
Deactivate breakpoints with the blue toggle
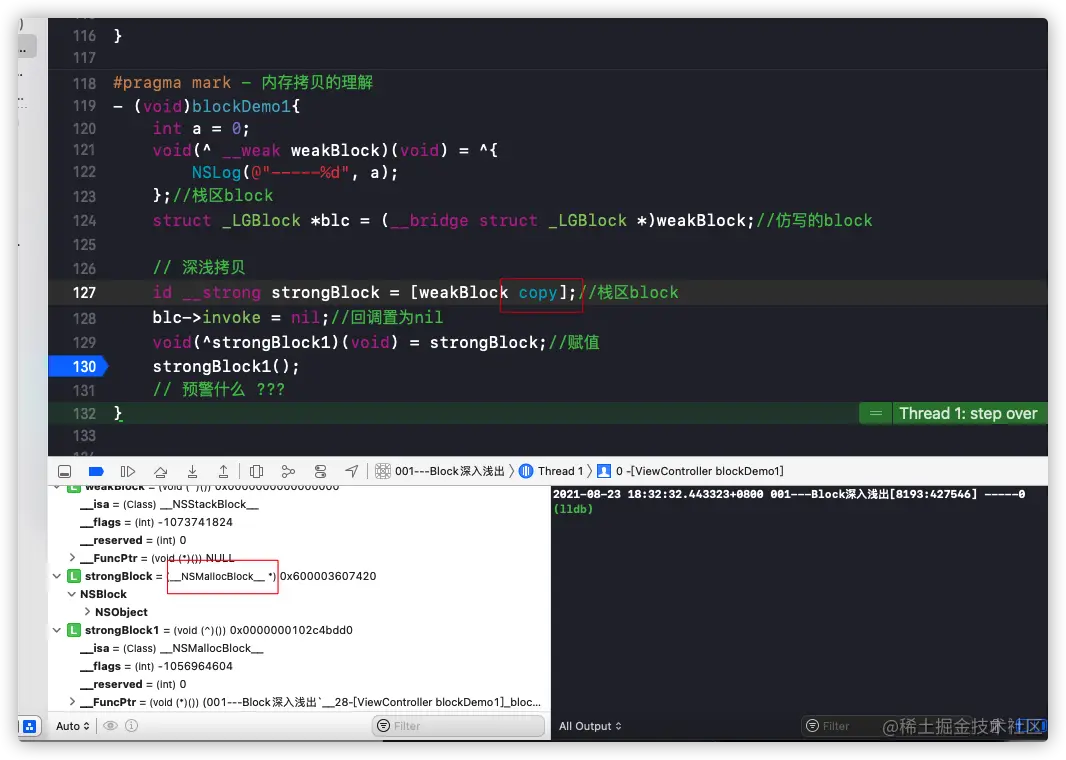tap(96, 471)
